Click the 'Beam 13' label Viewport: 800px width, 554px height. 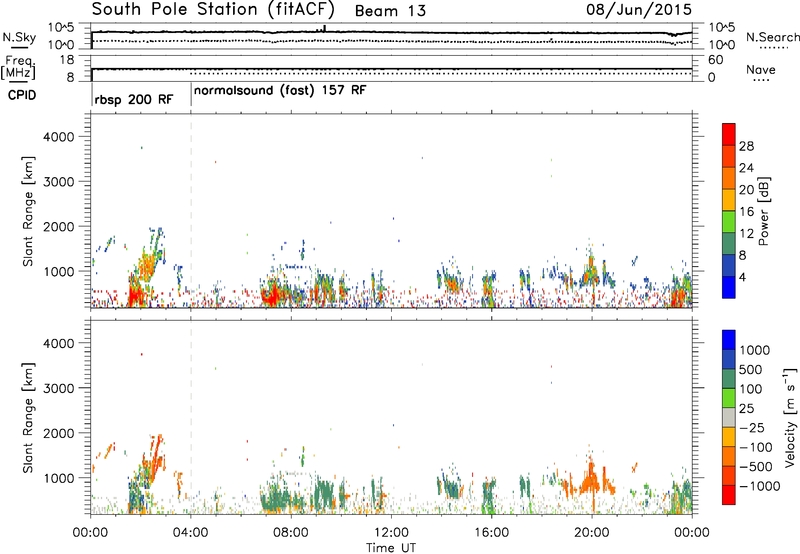[390, 11]
